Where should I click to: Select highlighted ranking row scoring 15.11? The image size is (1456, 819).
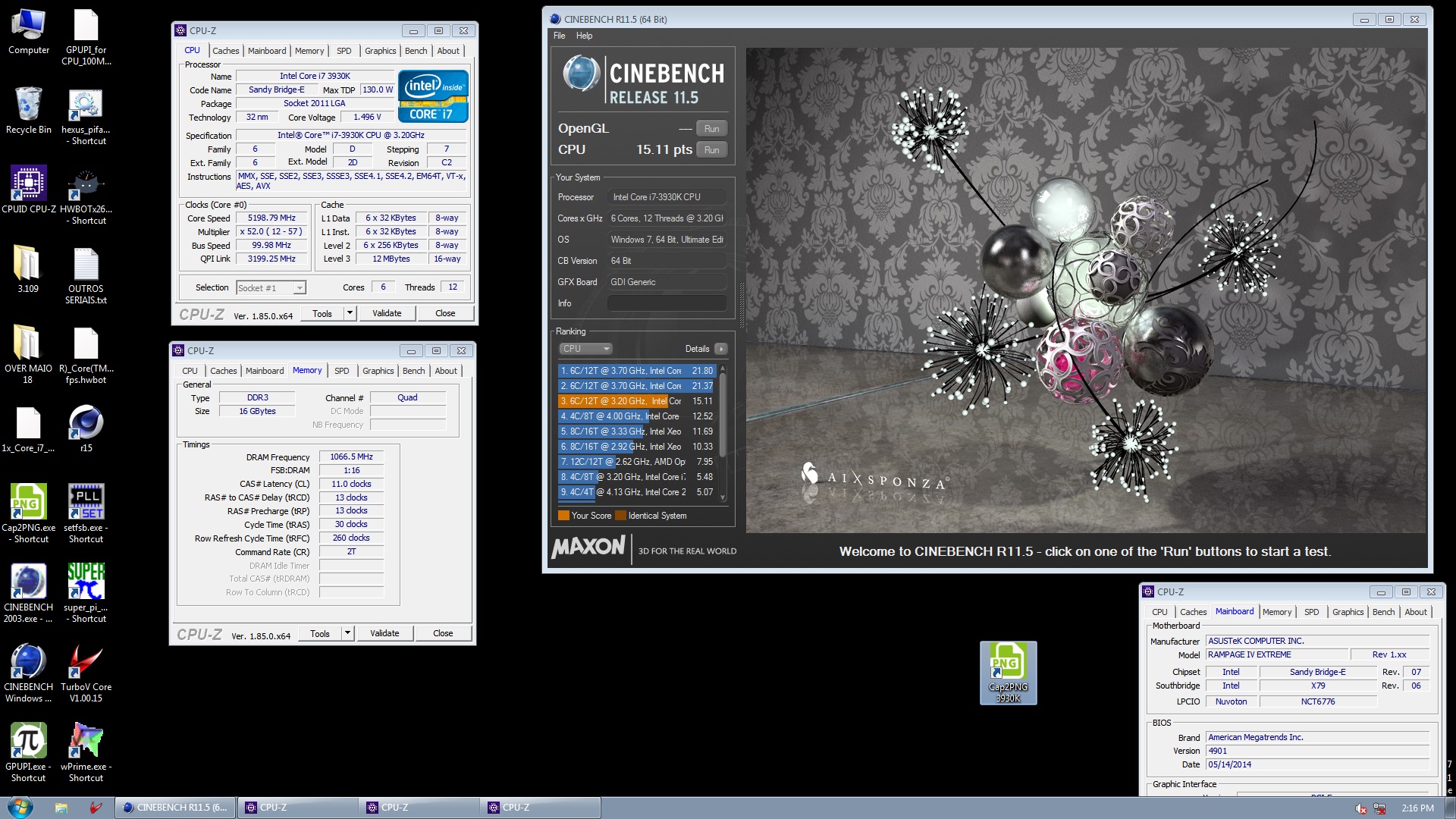(x=638, y=401)
